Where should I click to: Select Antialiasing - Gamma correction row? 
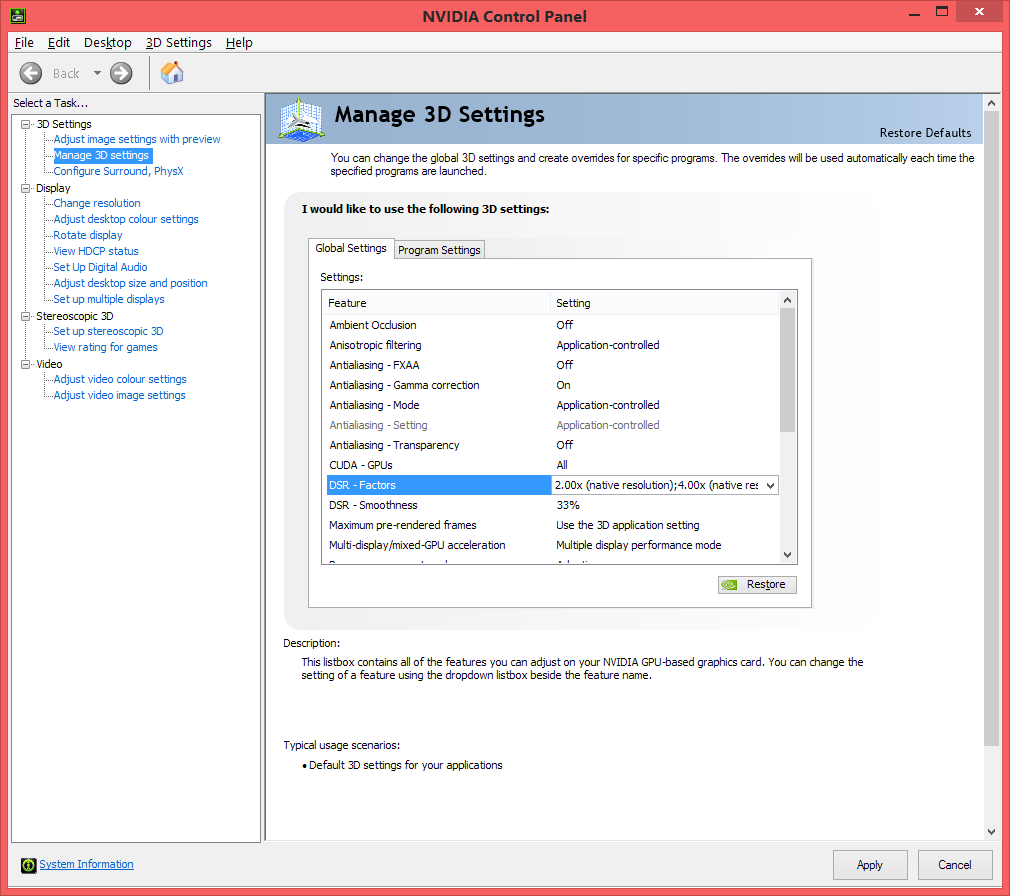(551, 385)
